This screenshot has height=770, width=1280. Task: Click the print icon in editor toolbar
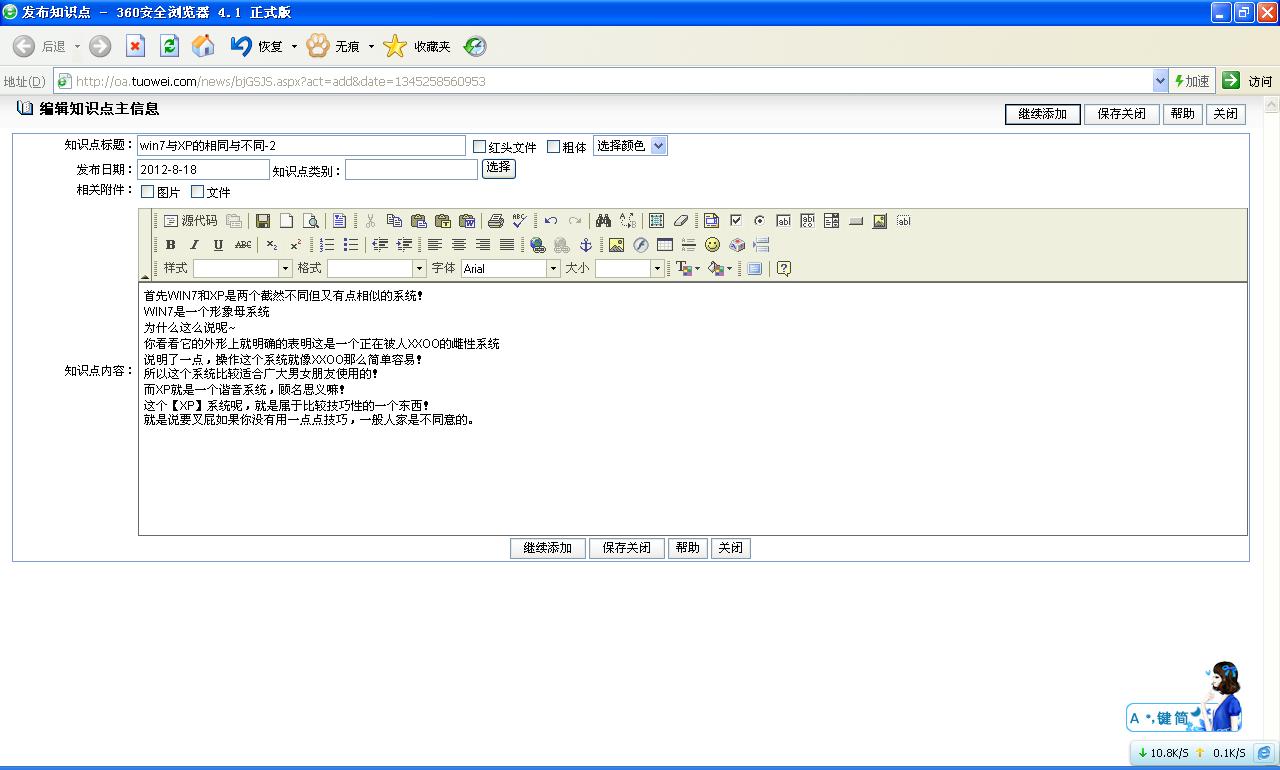click(x=495, y=221)
